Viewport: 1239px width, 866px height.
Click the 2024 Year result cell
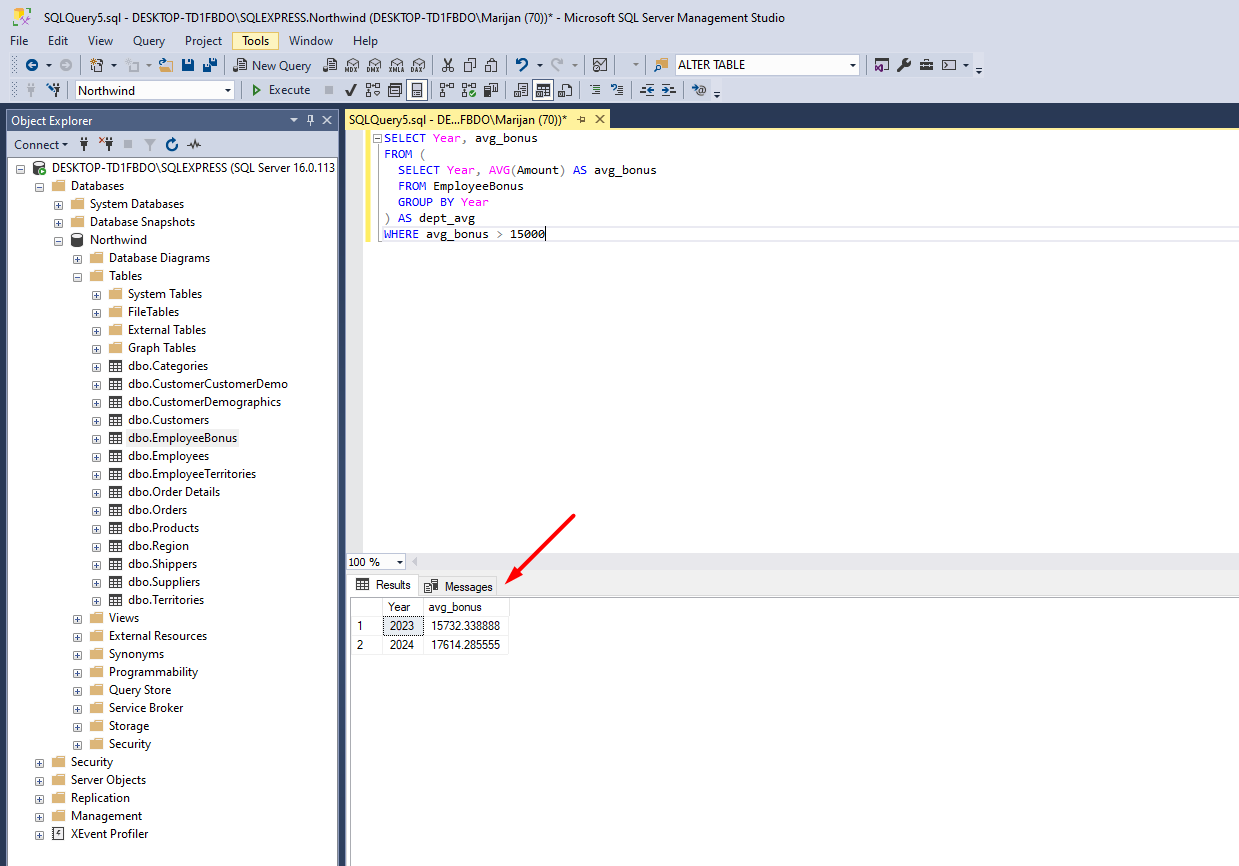[x=402, y=645]
